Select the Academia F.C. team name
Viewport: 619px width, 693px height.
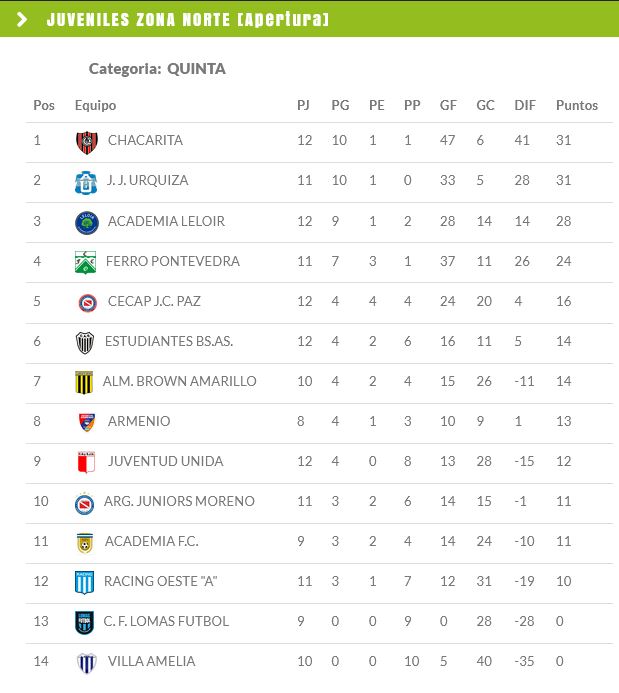pos(152,541)
